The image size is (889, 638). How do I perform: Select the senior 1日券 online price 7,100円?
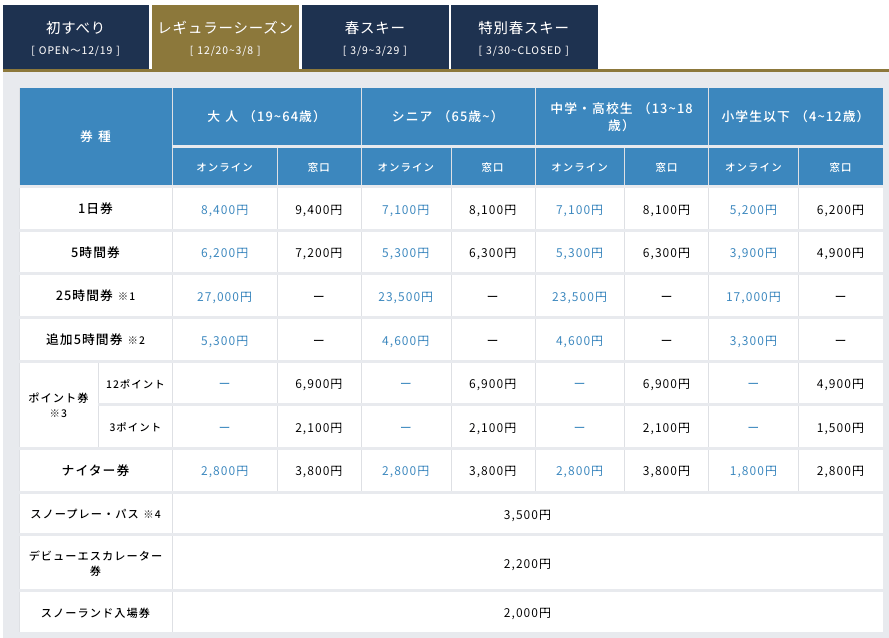(x=404, y=208)
